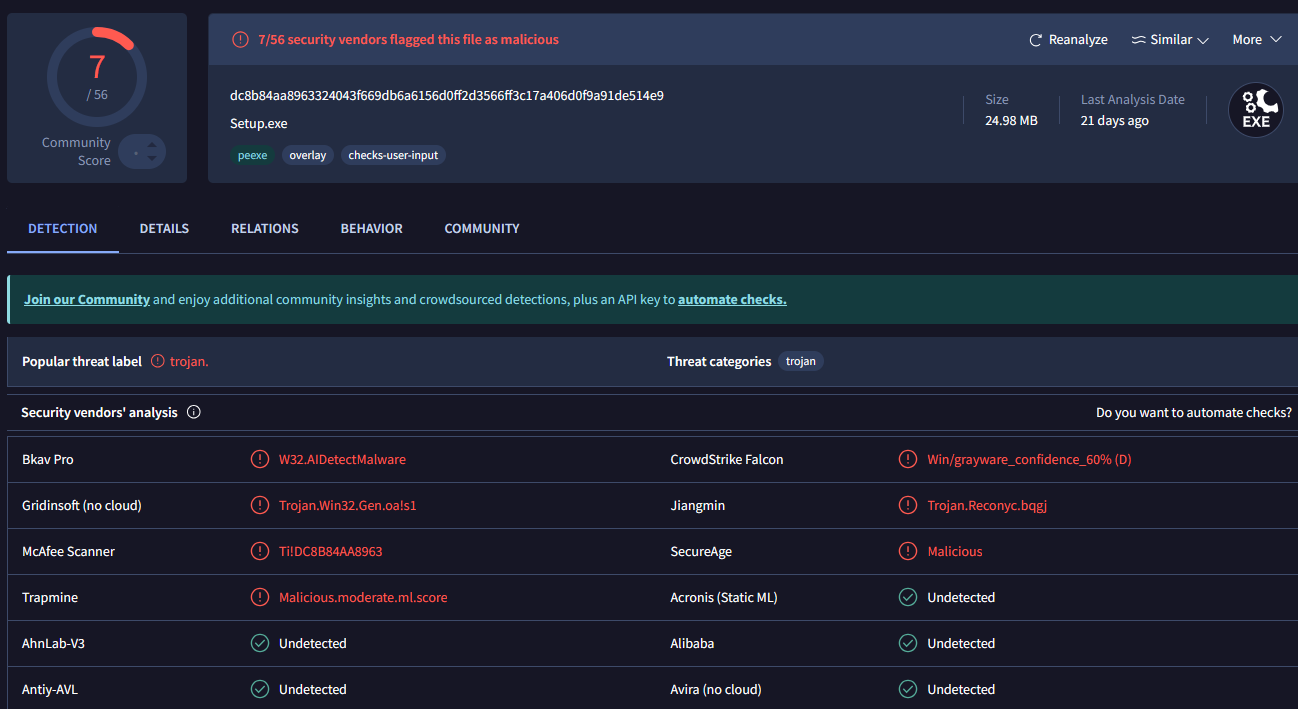Click the Trojan.Reconyc.bqgj detection text
Screen dimensions: 1298x709
pos(987,505)
